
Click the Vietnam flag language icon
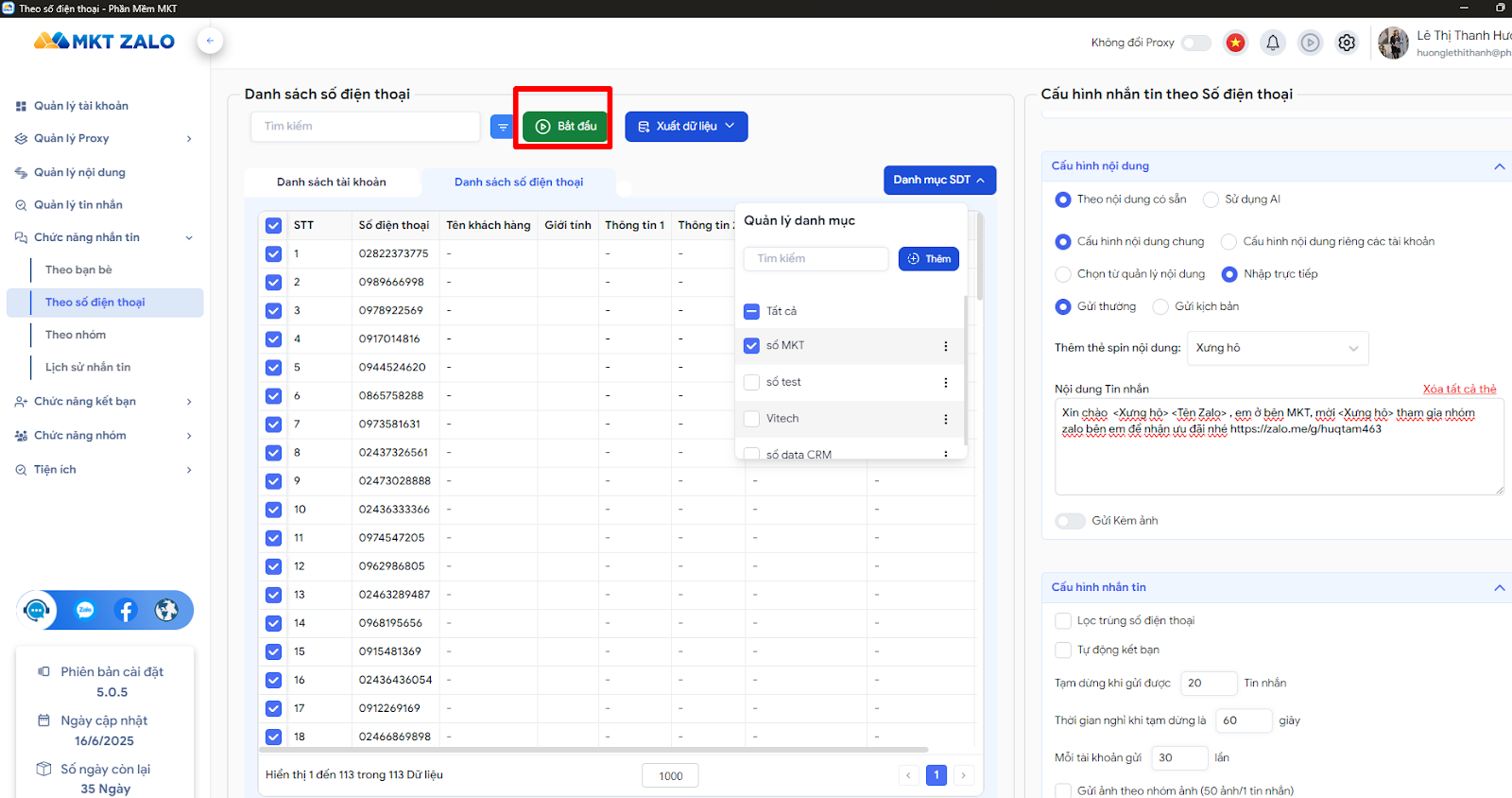point(1235,43)
